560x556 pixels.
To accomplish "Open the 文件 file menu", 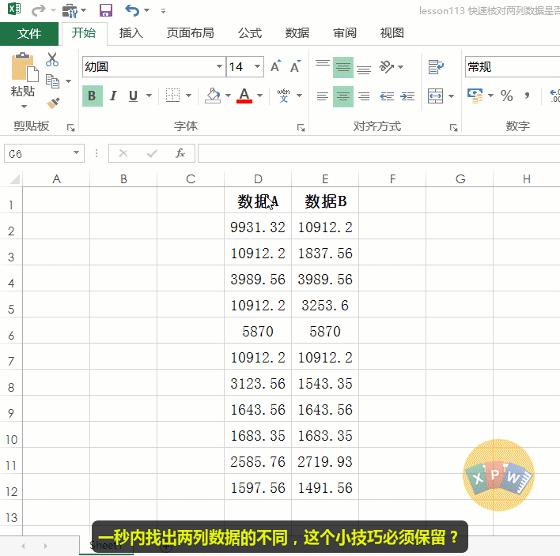I will point(29,34).
